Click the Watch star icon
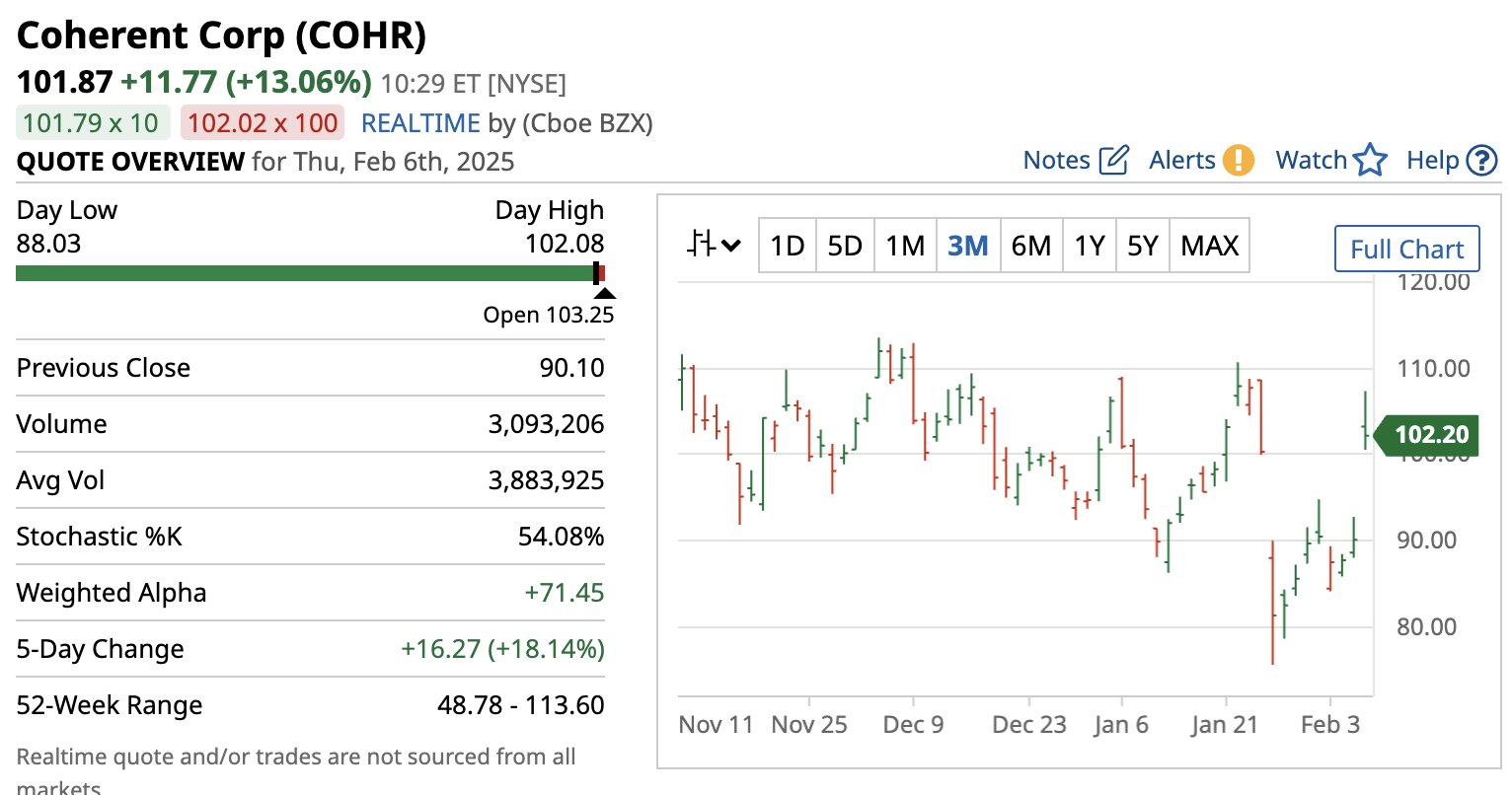Viewport: 1512px width, 795px height. (1370, 160)
